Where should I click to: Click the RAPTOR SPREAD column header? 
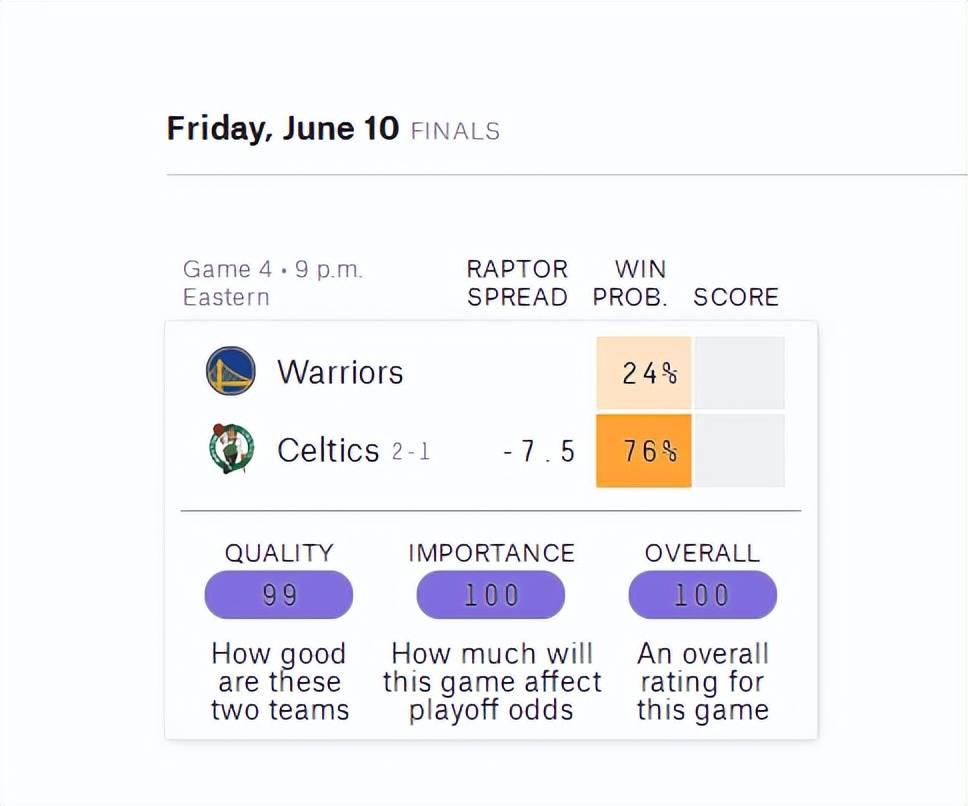517,283
